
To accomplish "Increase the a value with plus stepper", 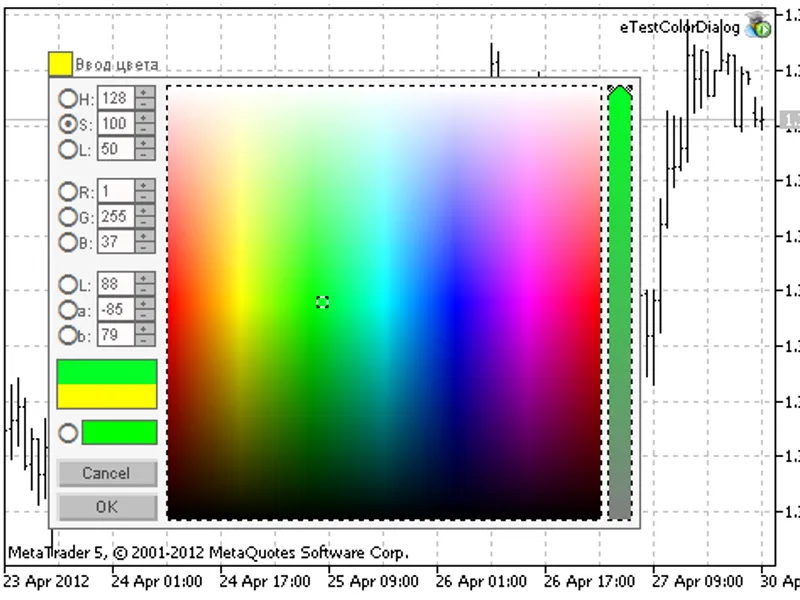I will pos(145,304).
